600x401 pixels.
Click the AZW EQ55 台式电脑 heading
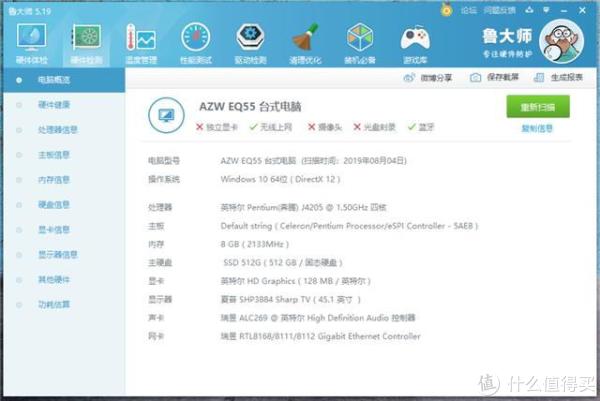click(250, 106)
